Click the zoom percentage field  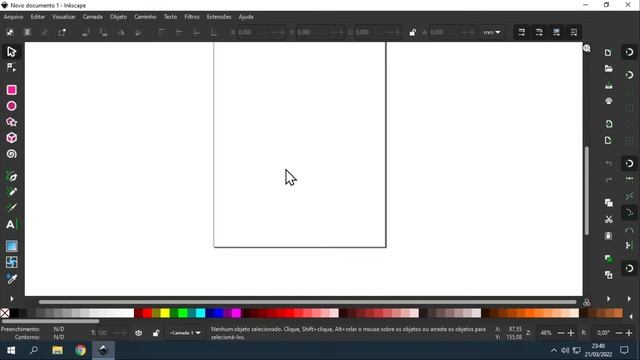coord(546,333)
